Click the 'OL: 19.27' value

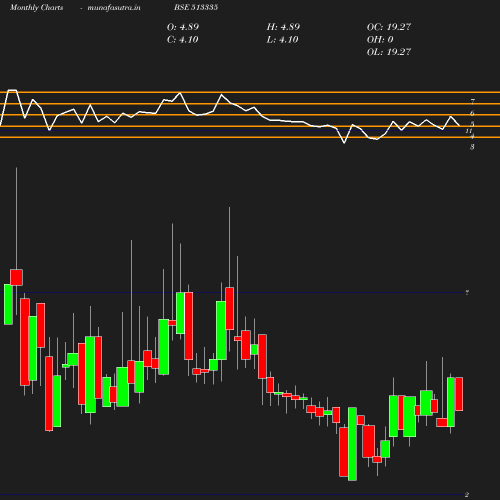(x=389, y=52)
